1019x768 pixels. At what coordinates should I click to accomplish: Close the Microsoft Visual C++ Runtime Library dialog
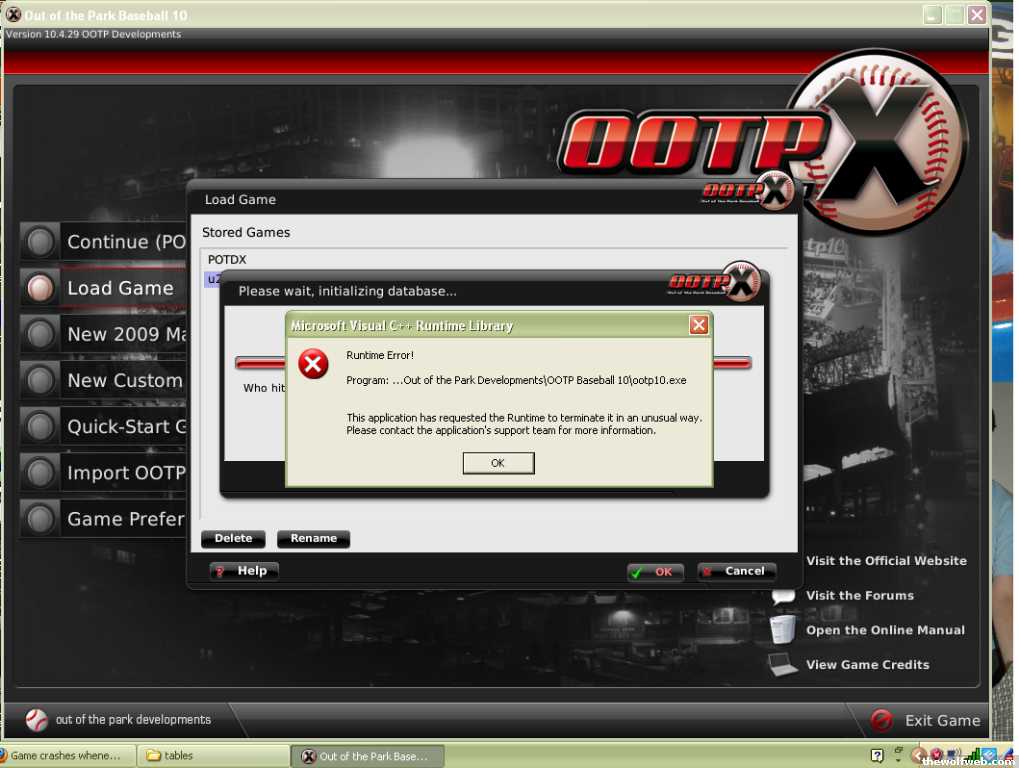click(699, 325)
